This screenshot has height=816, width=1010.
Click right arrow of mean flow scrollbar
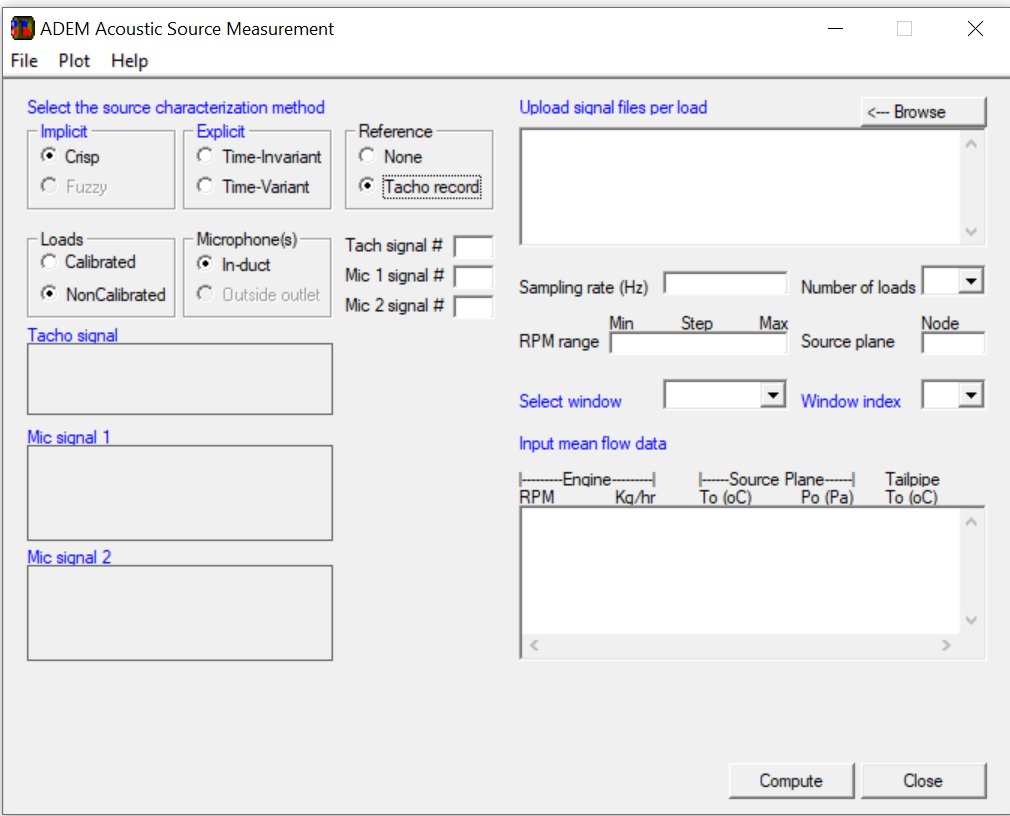(946, 646)
